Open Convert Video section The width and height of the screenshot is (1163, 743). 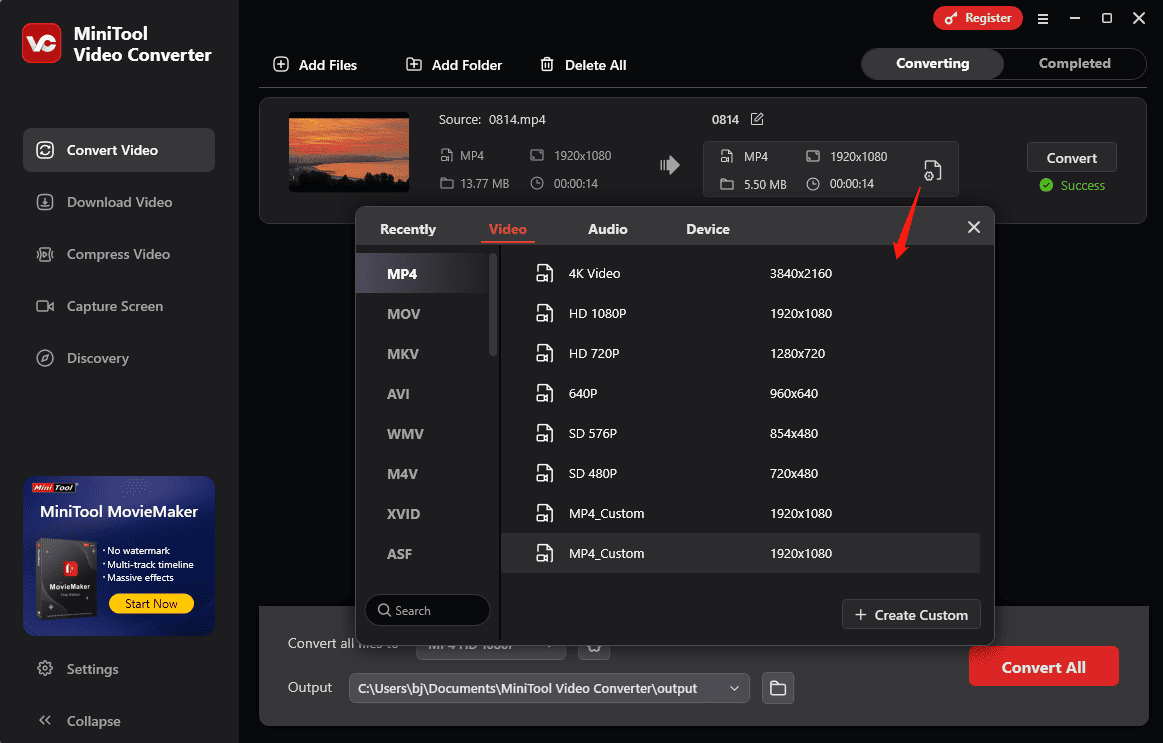tap(119, 151)
